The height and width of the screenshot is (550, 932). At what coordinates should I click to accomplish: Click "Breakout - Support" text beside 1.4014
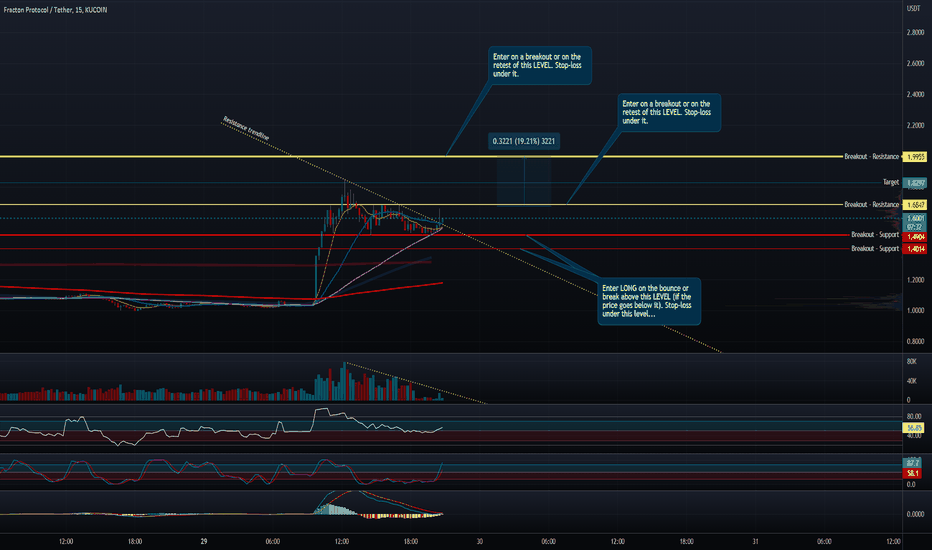875,249
